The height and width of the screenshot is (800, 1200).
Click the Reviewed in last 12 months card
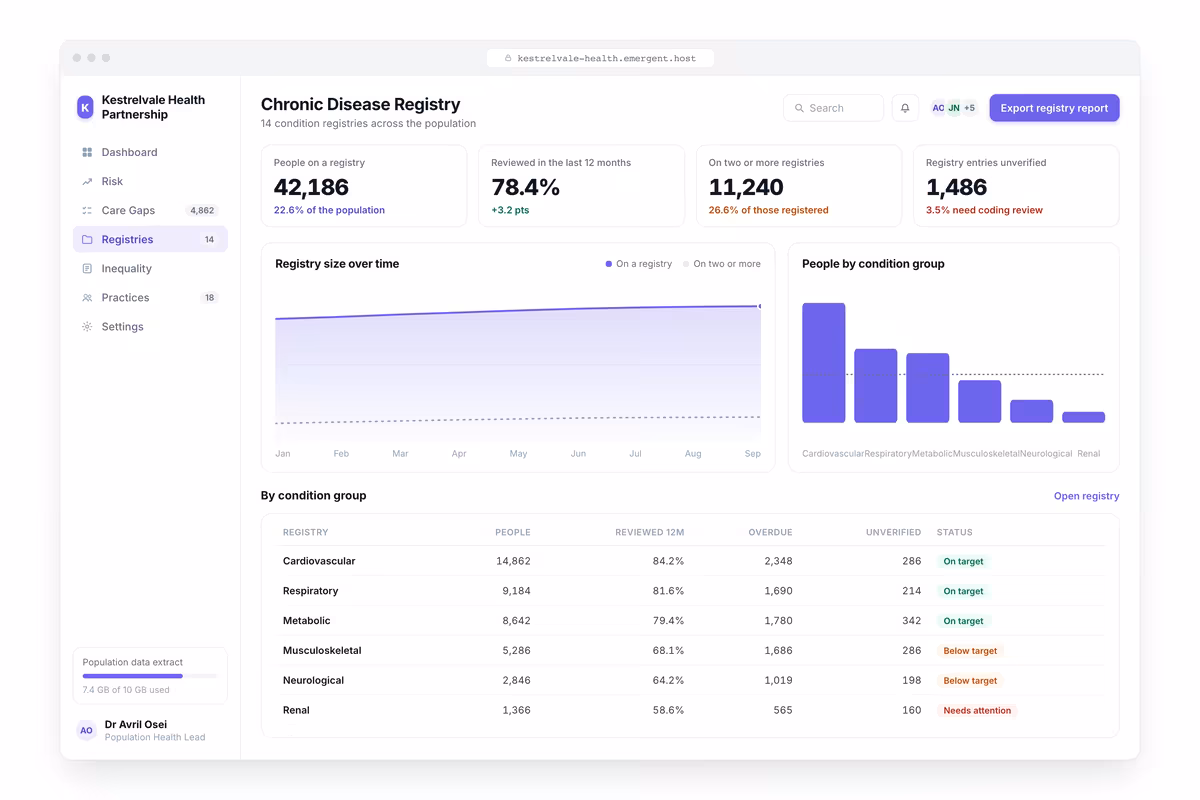(581, 186)
